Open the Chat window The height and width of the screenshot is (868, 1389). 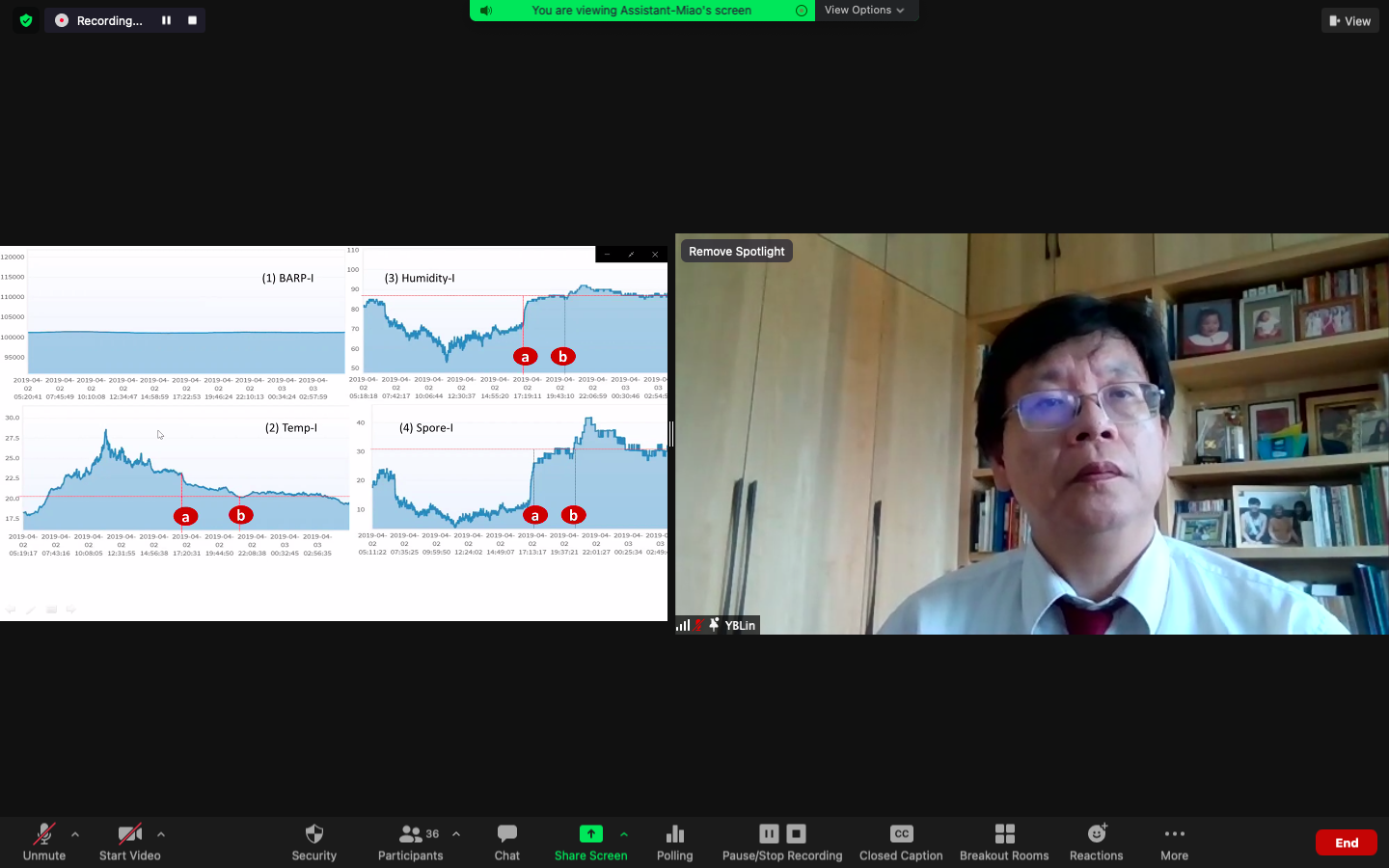click(x=506, y=842)
